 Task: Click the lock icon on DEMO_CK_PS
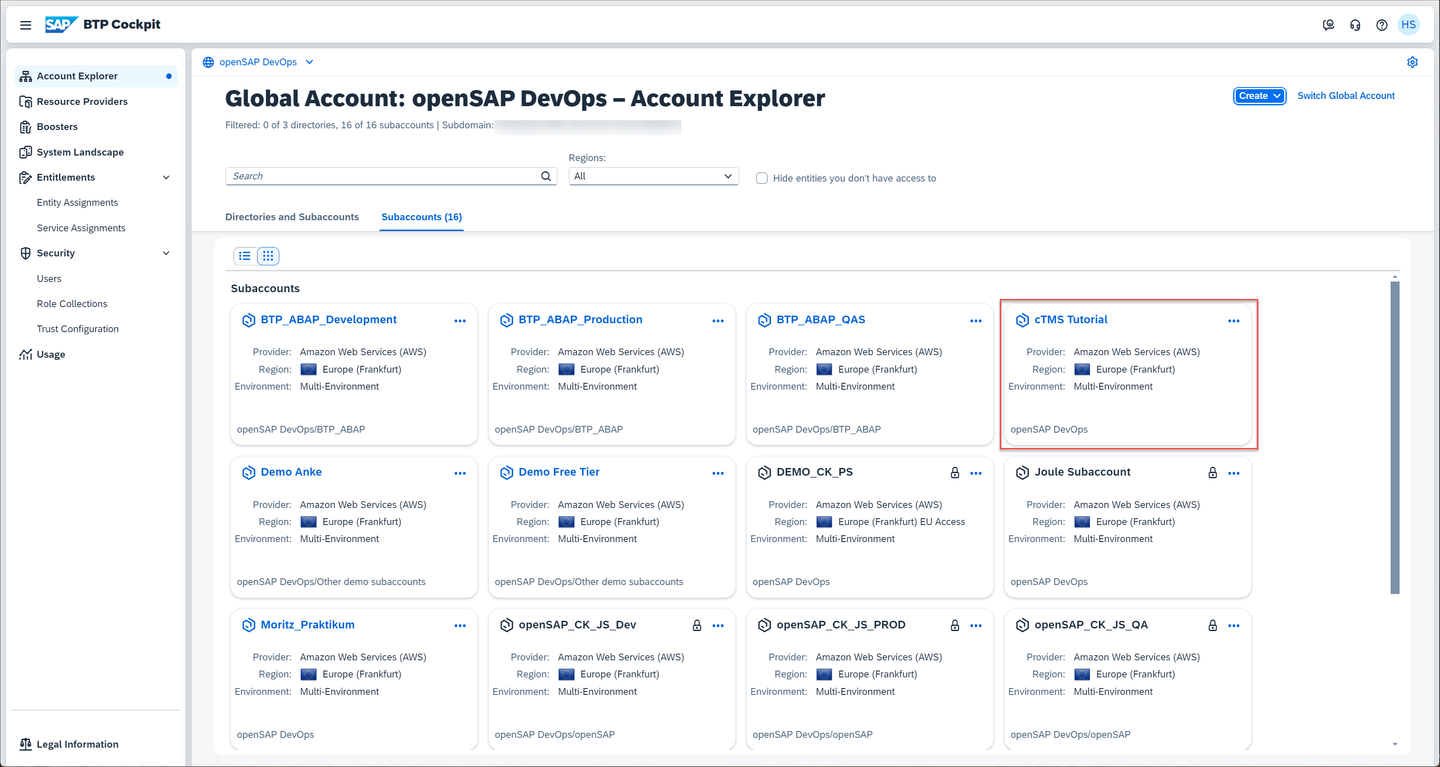click(955, 473)
